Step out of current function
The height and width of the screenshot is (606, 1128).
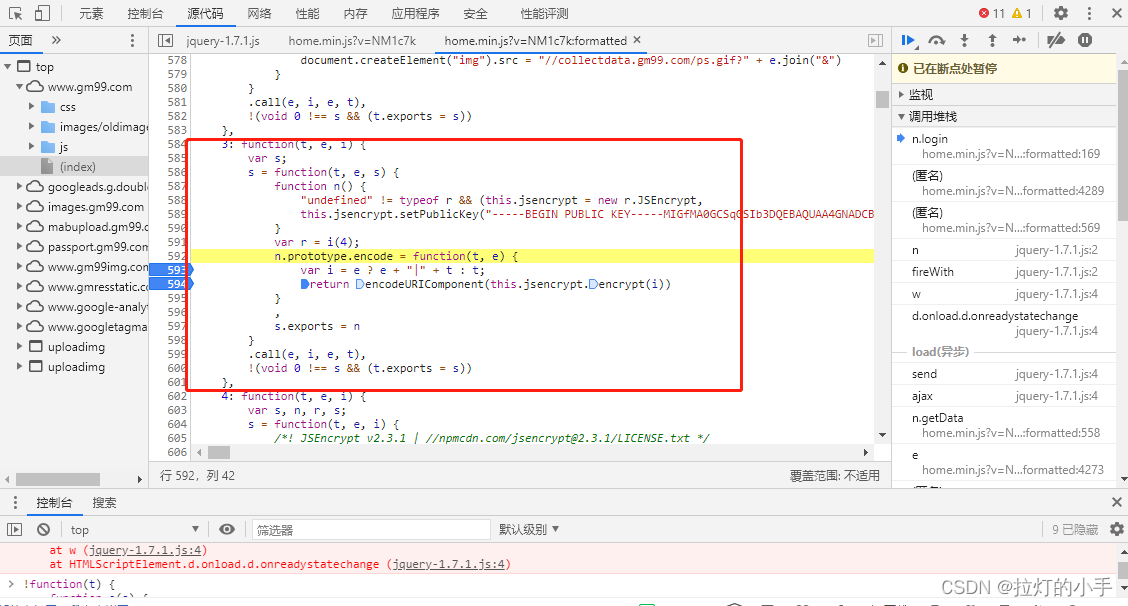point(992,40)
